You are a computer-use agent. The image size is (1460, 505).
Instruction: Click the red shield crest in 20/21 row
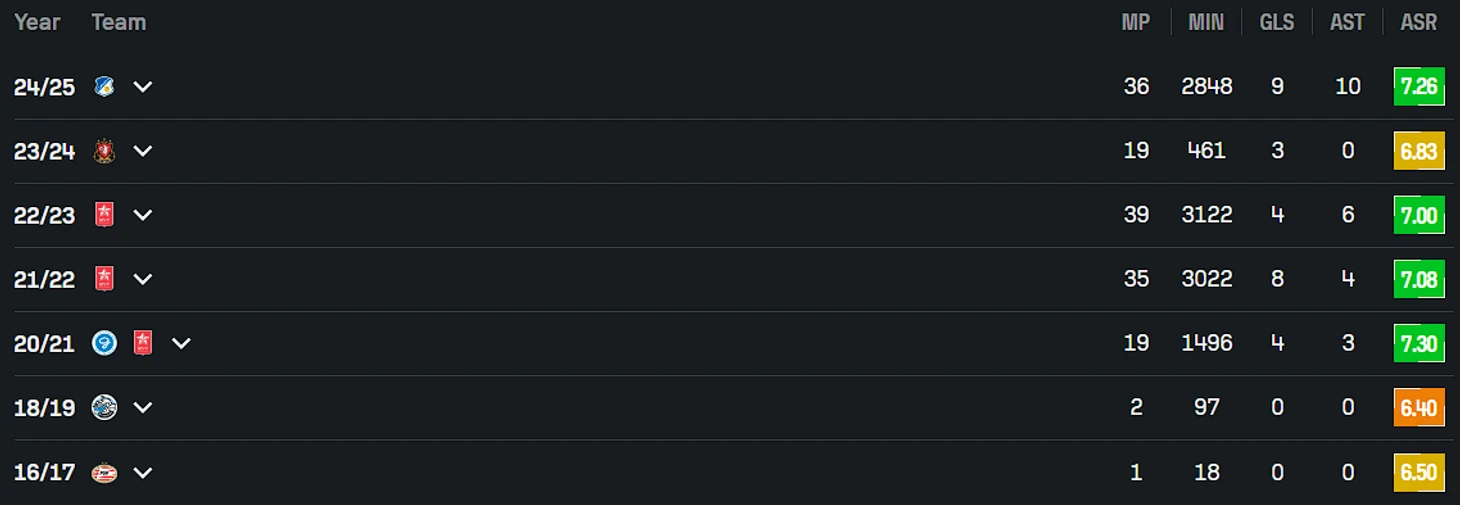(143, 343)
